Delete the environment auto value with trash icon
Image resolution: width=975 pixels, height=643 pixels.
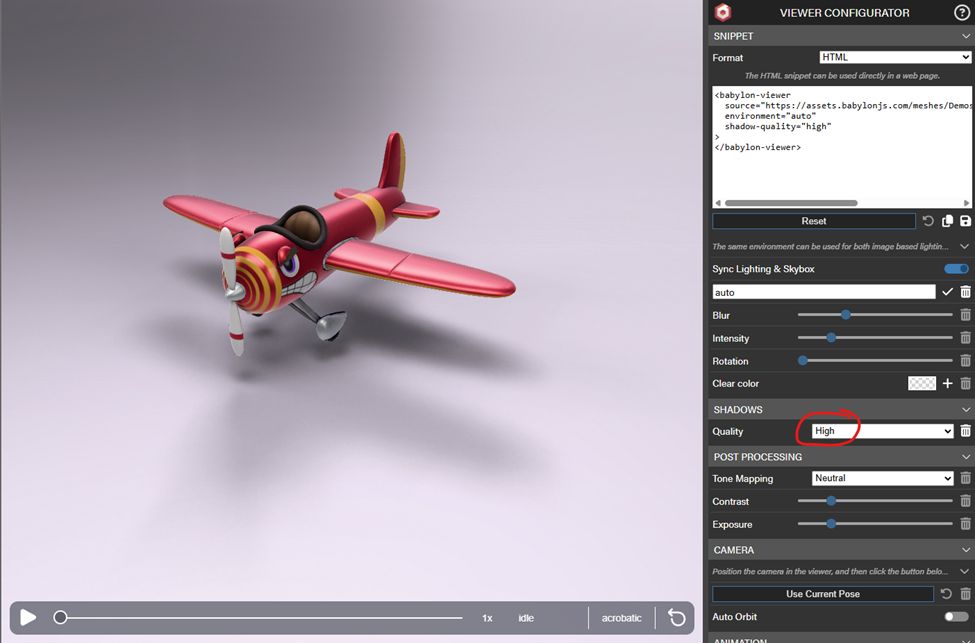click(x=965, y=292)
